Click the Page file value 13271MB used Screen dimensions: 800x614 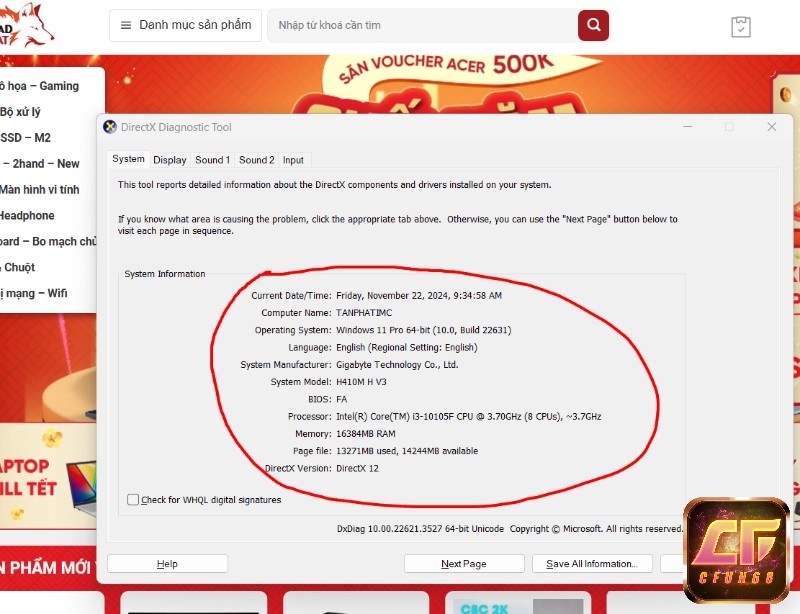coord(407,451)
